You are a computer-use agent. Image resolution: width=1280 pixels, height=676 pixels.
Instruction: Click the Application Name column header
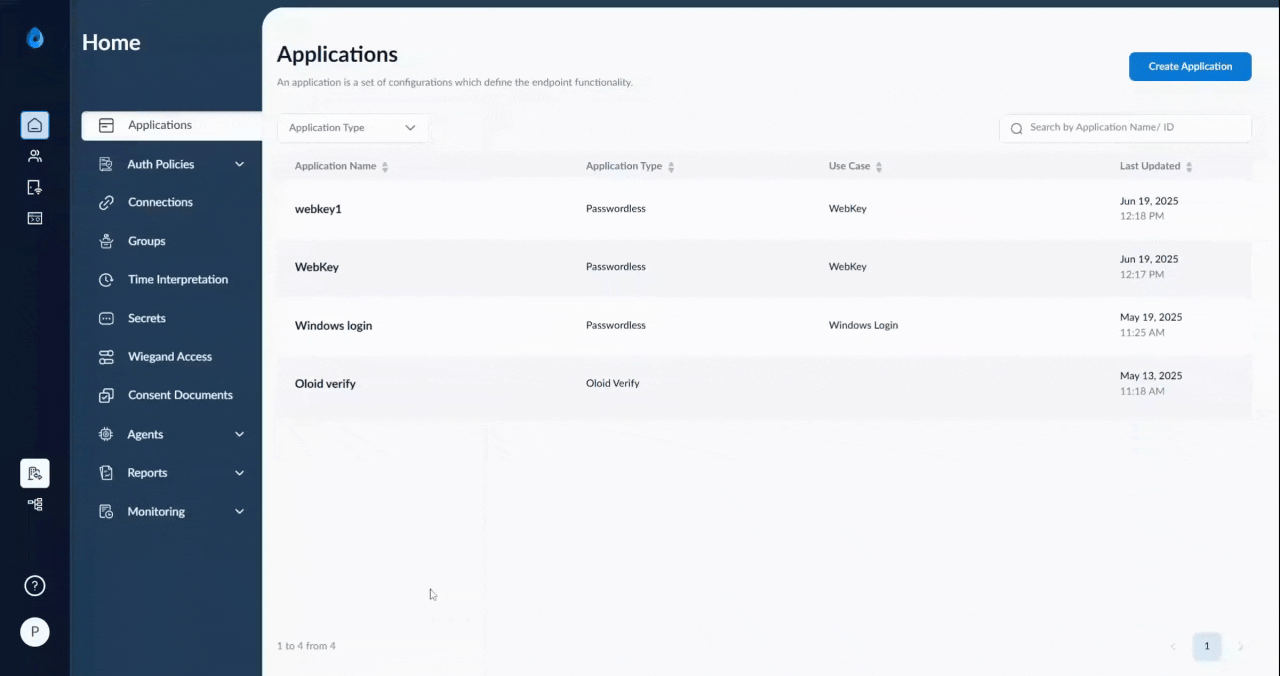[335, 166]
